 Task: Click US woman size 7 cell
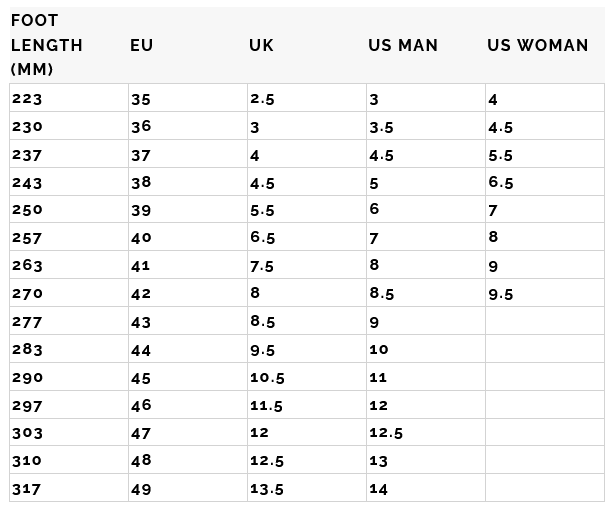(x=493, y=211)
